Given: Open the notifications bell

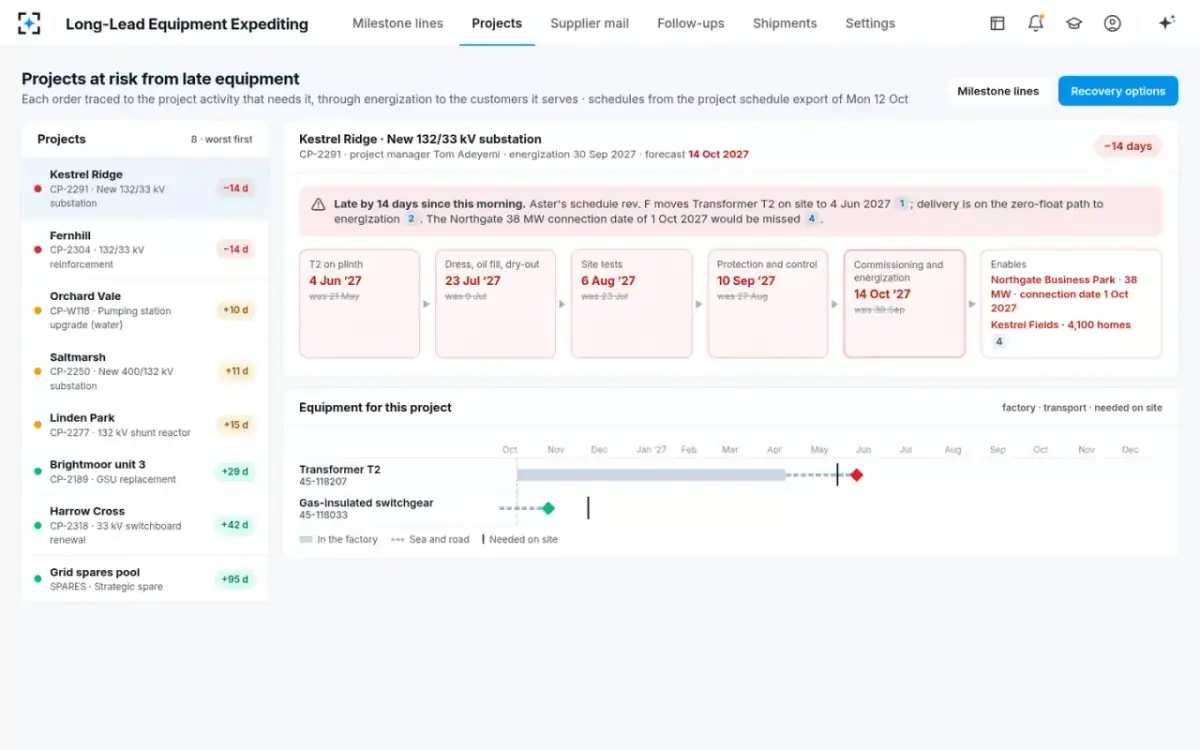Looking at the screenshot, I should tap(1036, 23).
